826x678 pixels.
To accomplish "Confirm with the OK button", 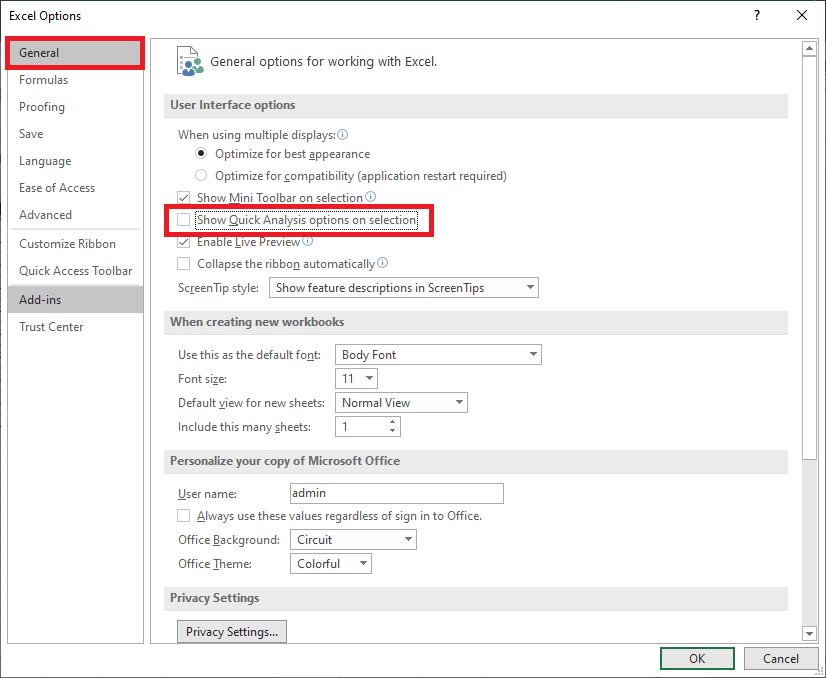I will click(x=697, y=659).
